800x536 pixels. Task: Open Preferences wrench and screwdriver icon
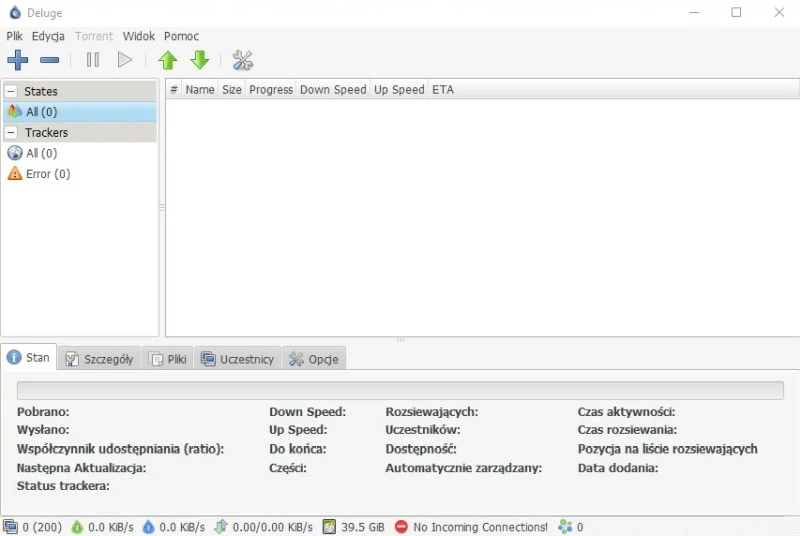[242, 60]
